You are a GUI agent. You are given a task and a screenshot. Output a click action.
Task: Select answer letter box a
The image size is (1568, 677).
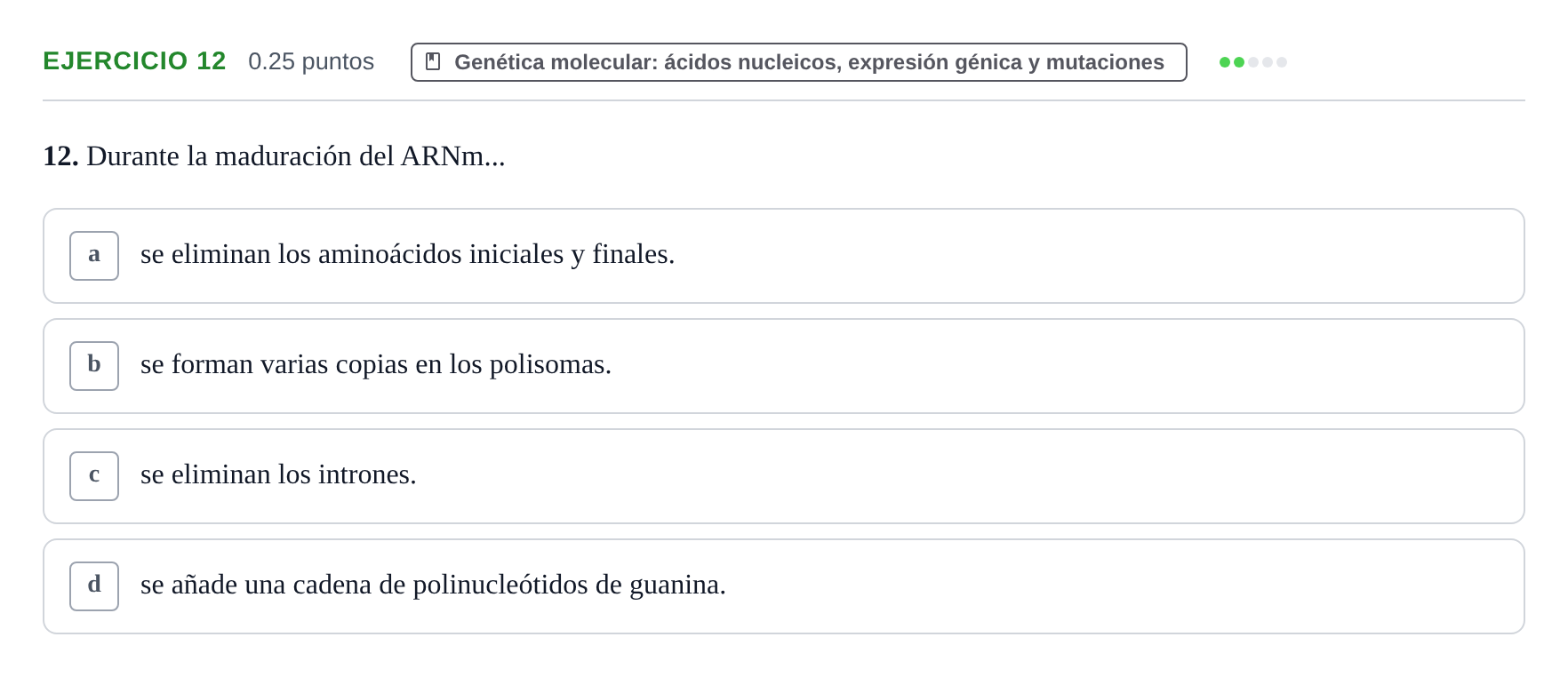click(94, 256)
